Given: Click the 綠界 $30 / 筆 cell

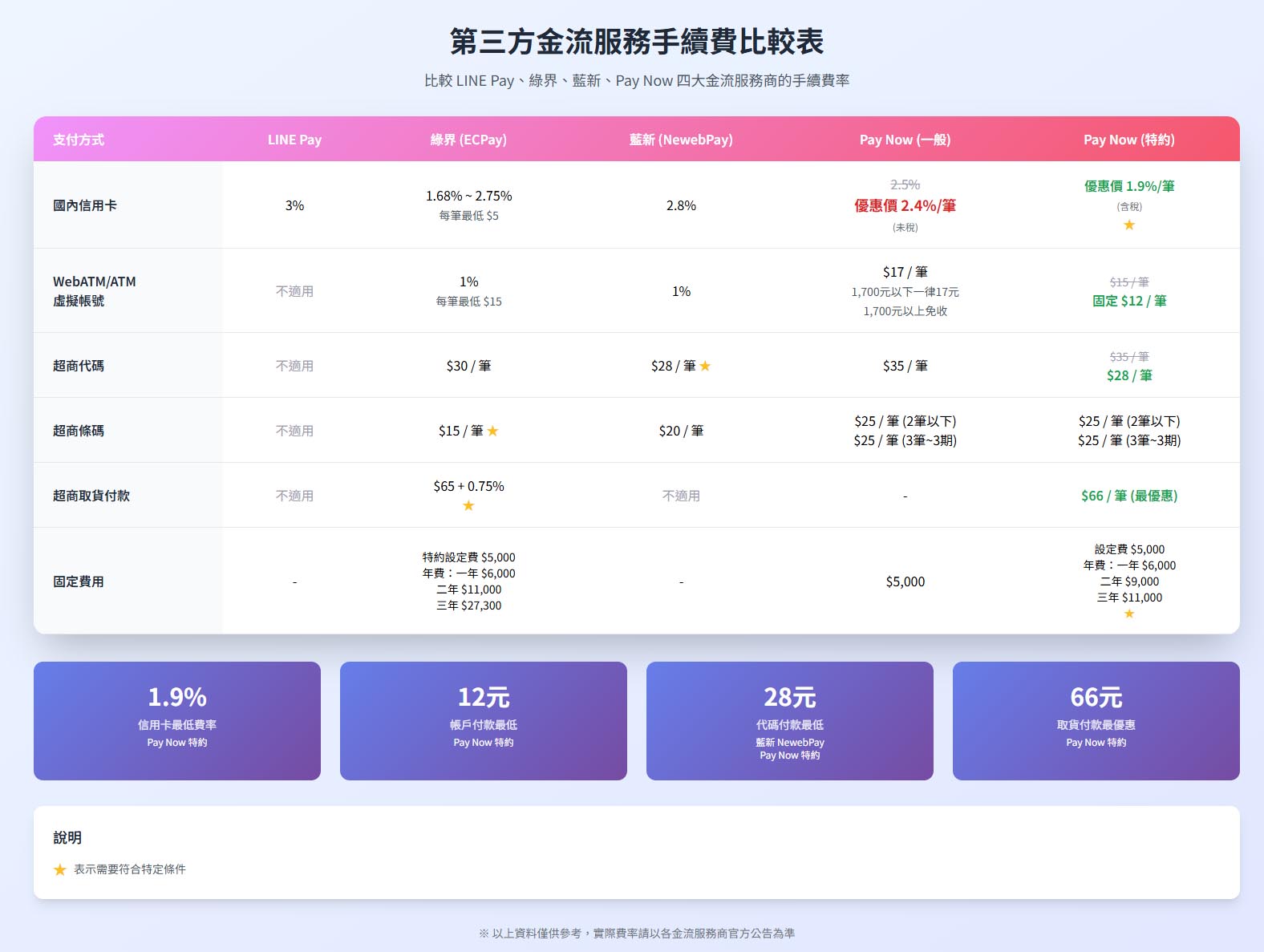Looking at the screenshot, I should click(x=468, y=366).
